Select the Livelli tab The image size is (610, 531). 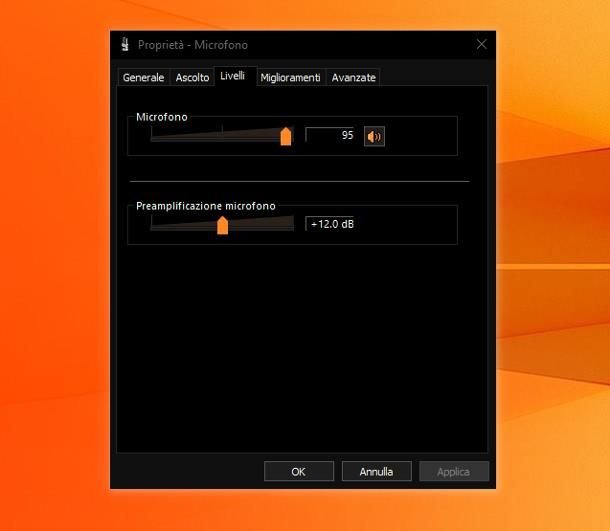pos(235,76)
